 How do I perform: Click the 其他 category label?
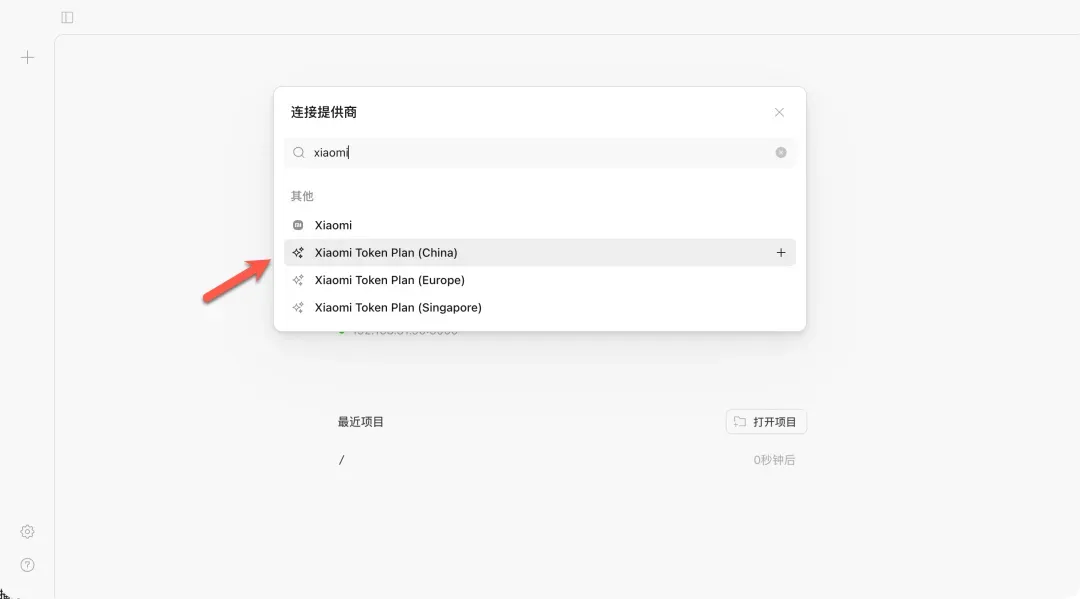click(302, 196)
